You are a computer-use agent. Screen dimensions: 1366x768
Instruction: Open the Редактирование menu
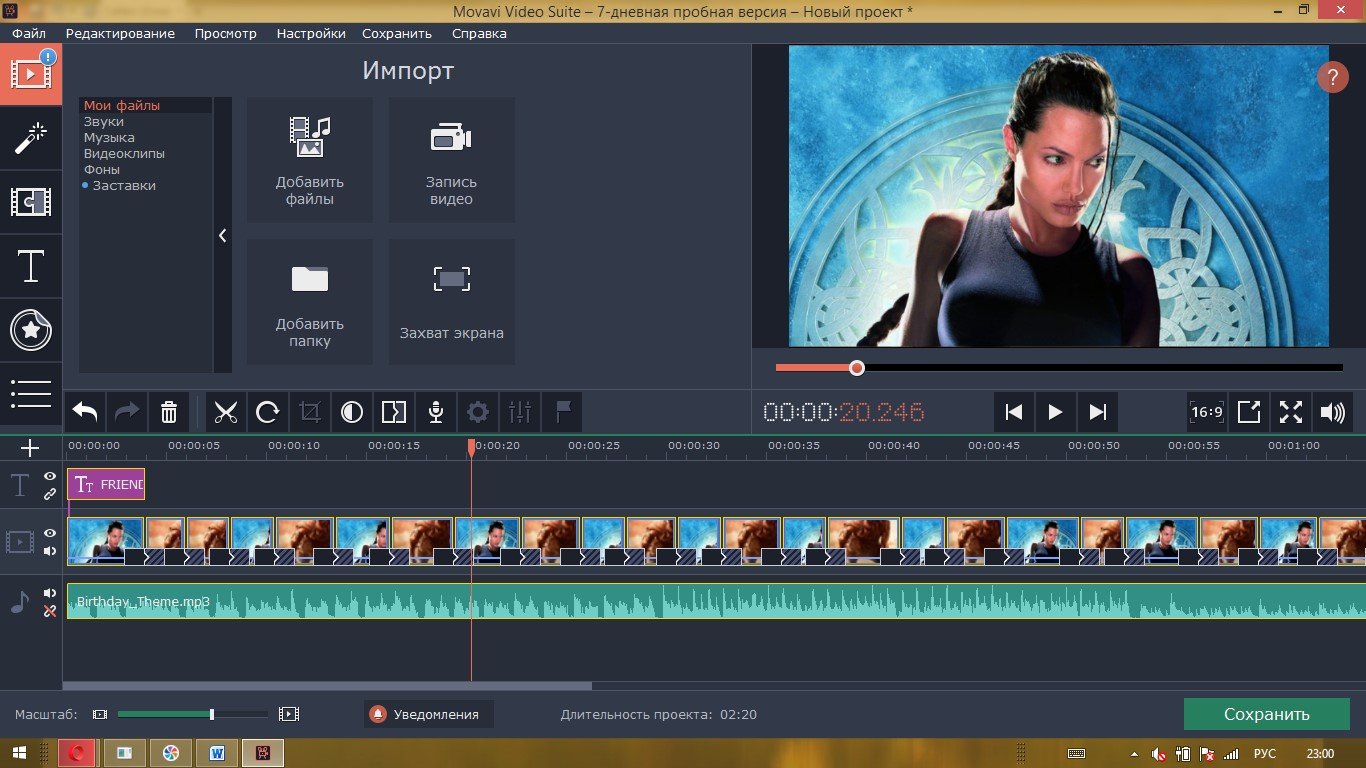tap(120, 33)
